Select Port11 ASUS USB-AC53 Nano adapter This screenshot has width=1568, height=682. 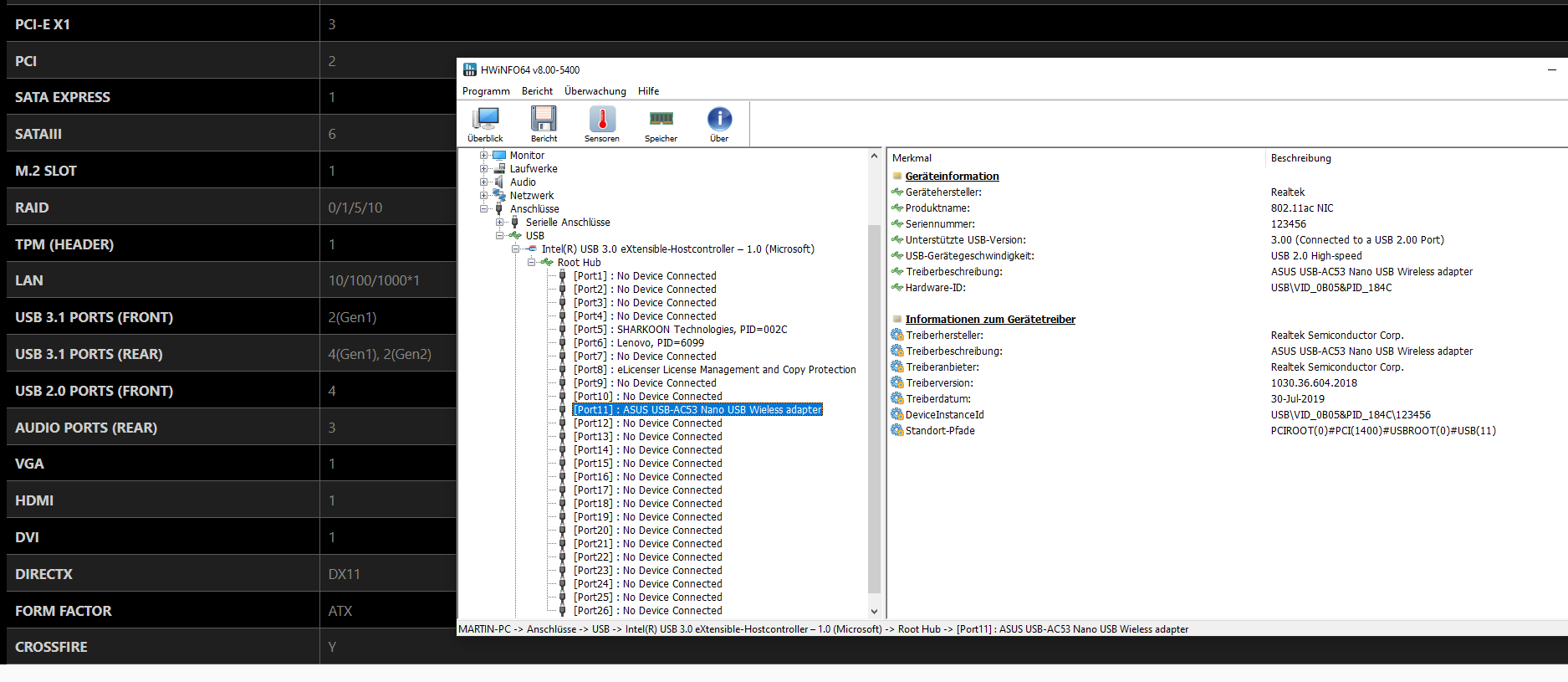697,410
